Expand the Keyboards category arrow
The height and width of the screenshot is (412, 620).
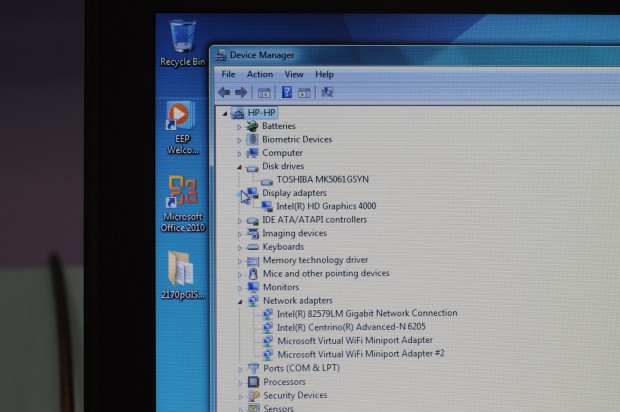(239, 248)
